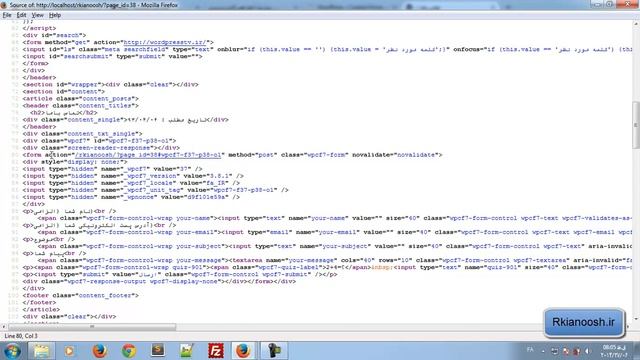The image size is (640, 360).
Task: Open the View menu
Action: point(37,15)
